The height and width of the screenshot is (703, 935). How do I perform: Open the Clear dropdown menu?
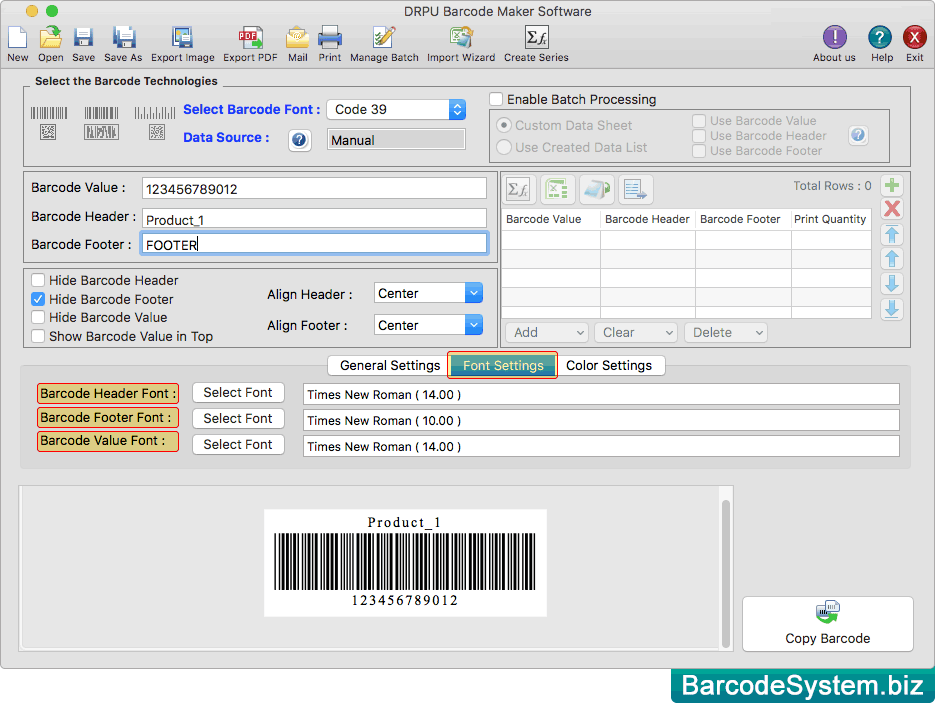click(636, 333)
